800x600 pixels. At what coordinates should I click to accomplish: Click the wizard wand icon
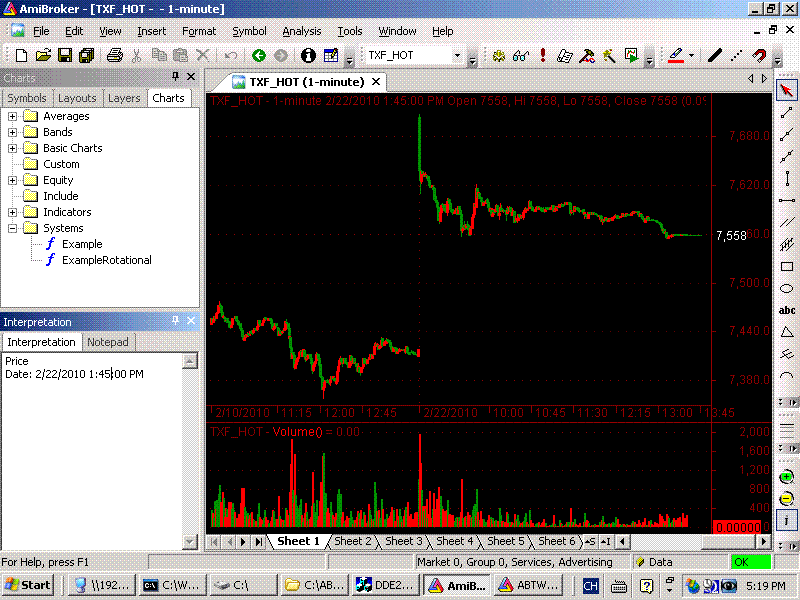[609, 55]
